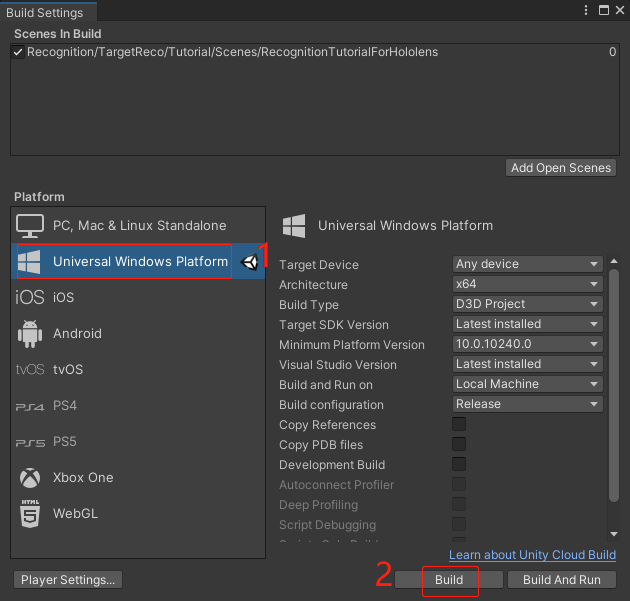This screenshot has width=630, height=601.
Task: Click the Xbox One logo icon
Action: 30,478
